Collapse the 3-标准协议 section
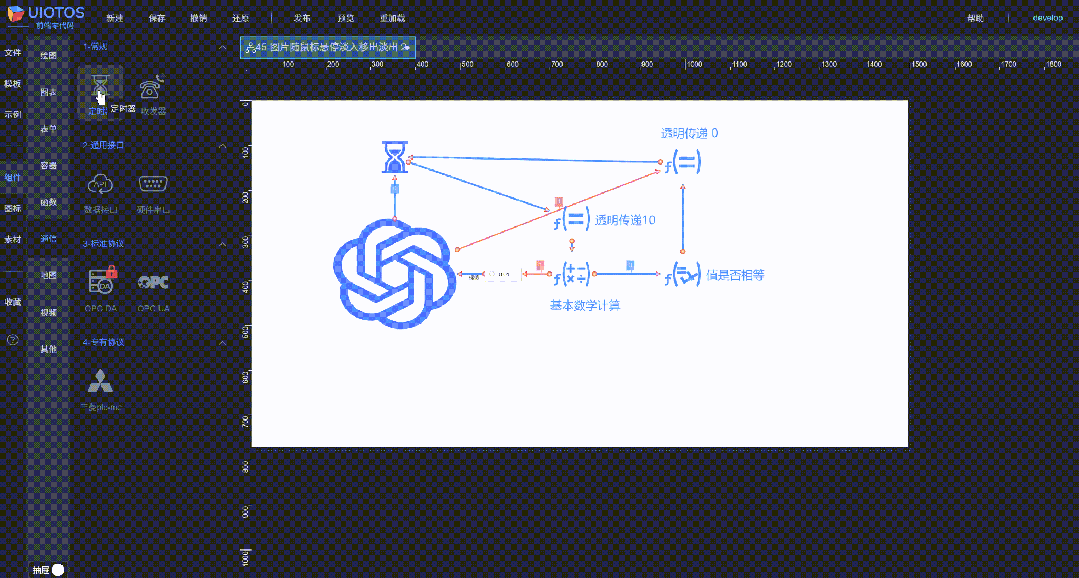1079x578 pixels. point(222,244)
